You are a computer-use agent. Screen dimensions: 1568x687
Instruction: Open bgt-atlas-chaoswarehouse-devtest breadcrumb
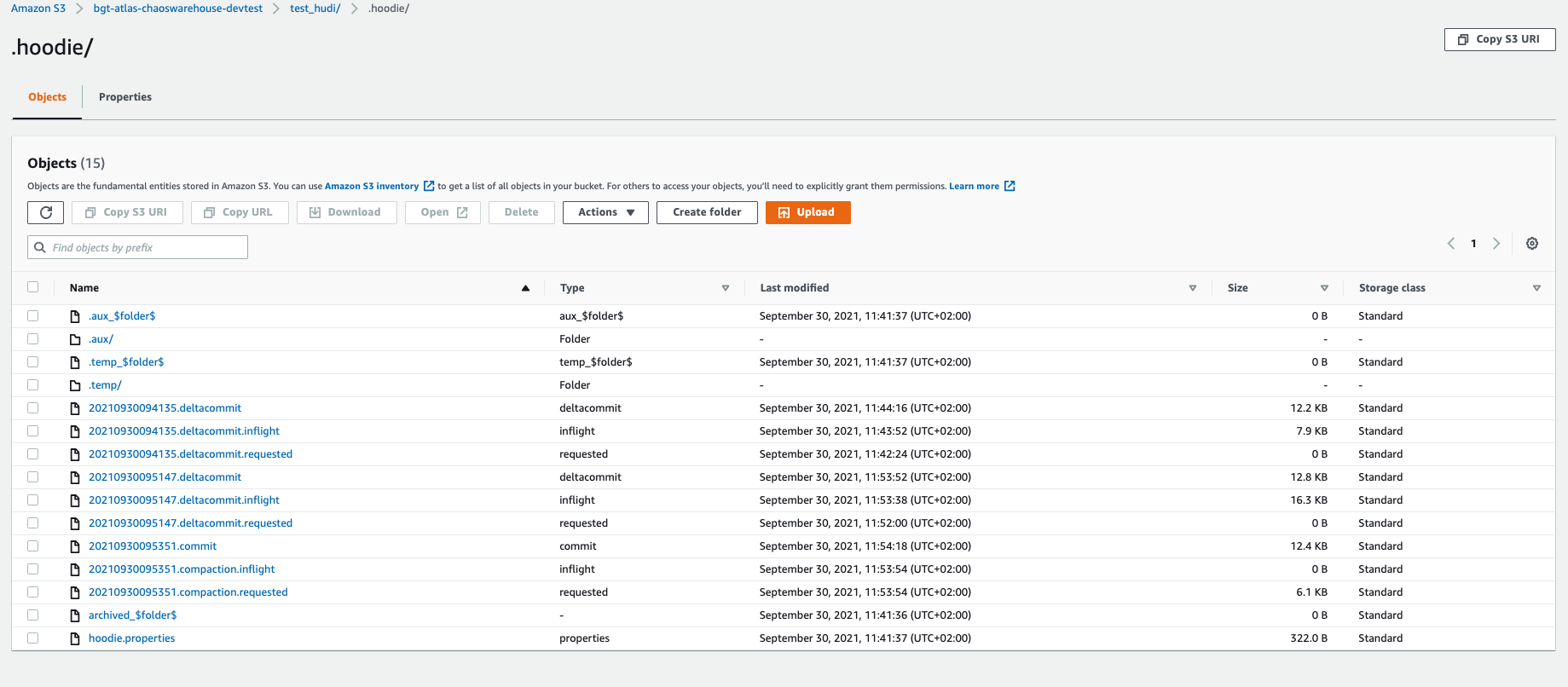(178, 9)
